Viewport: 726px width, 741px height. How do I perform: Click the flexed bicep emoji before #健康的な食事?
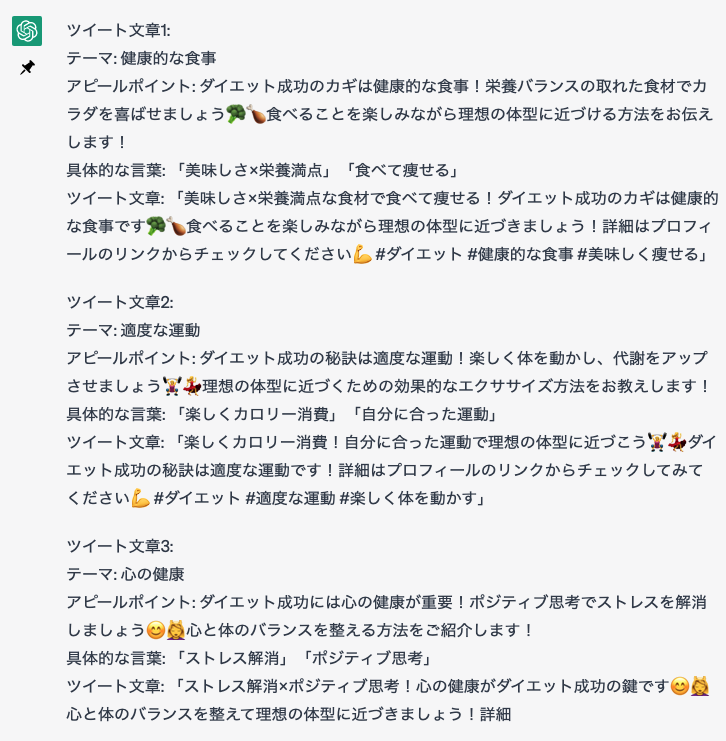click(363, 255)
